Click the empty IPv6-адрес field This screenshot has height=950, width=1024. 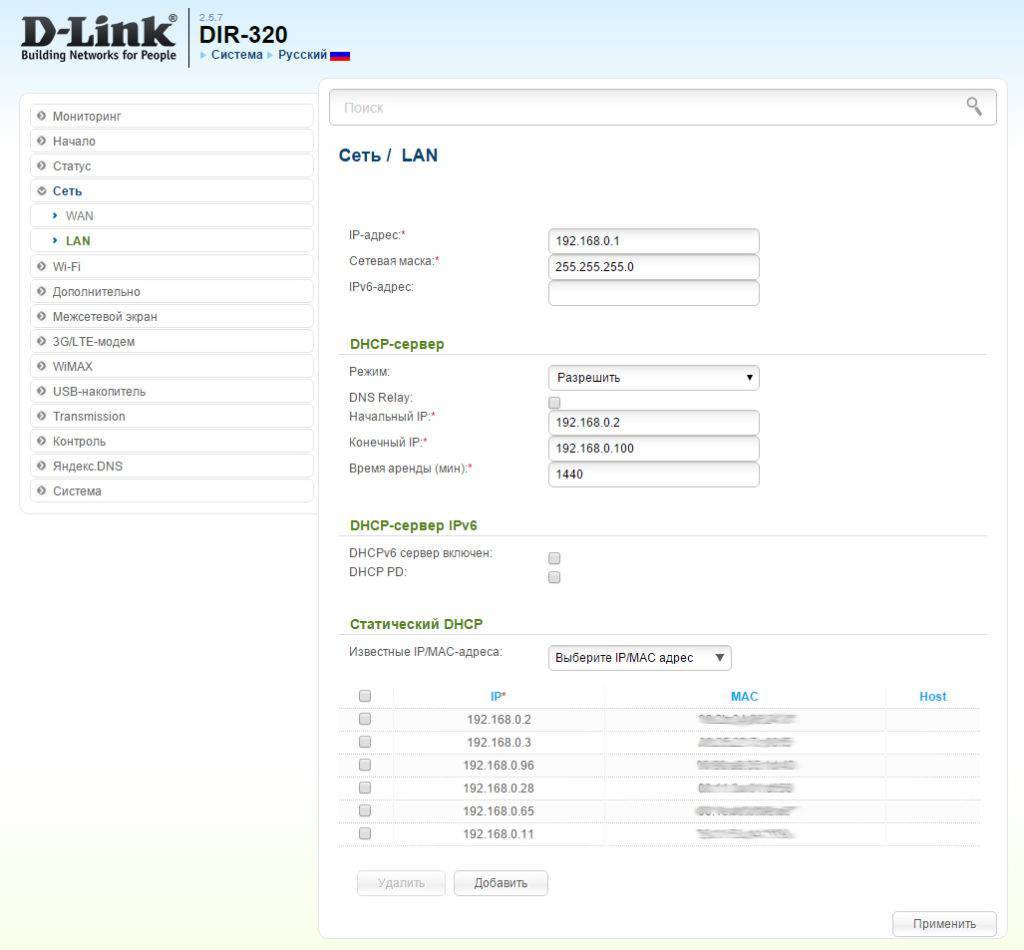(x=654, y=293)
